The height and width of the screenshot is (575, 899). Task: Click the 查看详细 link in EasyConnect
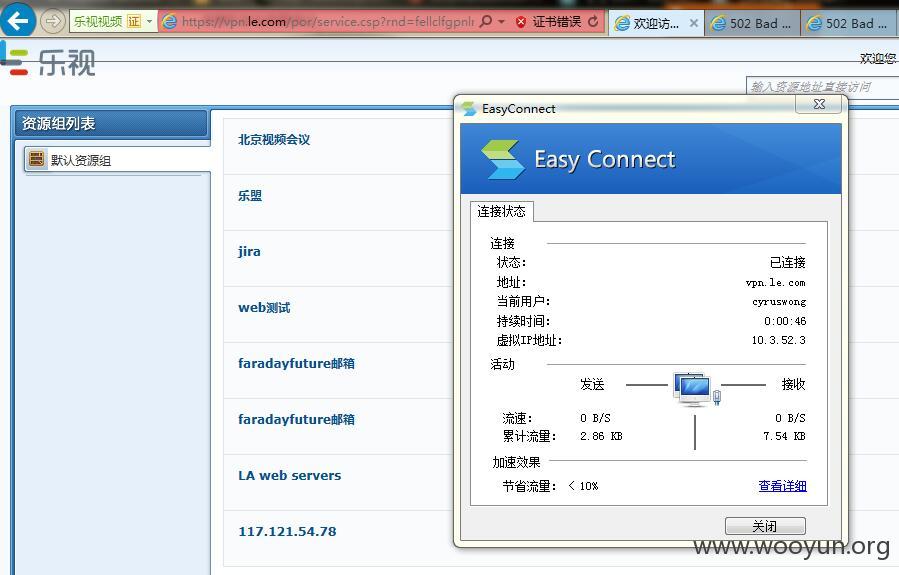pos(782,486)
